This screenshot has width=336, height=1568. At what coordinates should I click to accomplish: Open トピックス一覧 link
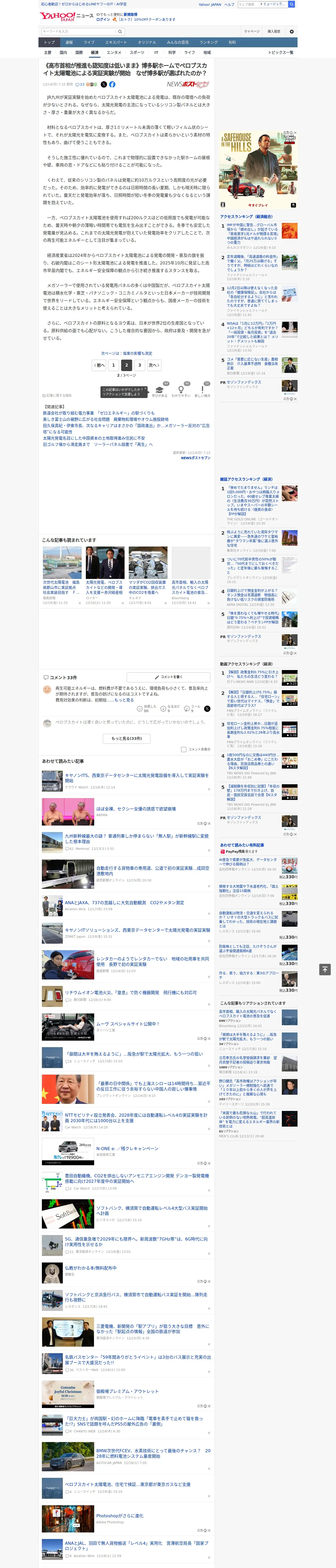281,52
